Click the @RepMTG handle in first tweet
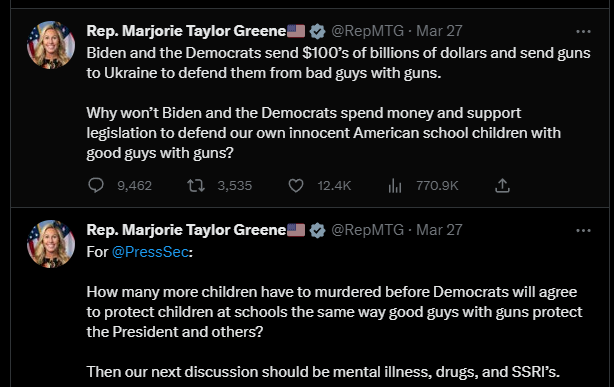This screenshot has height=387, width=614. click(x=367, y=31)
